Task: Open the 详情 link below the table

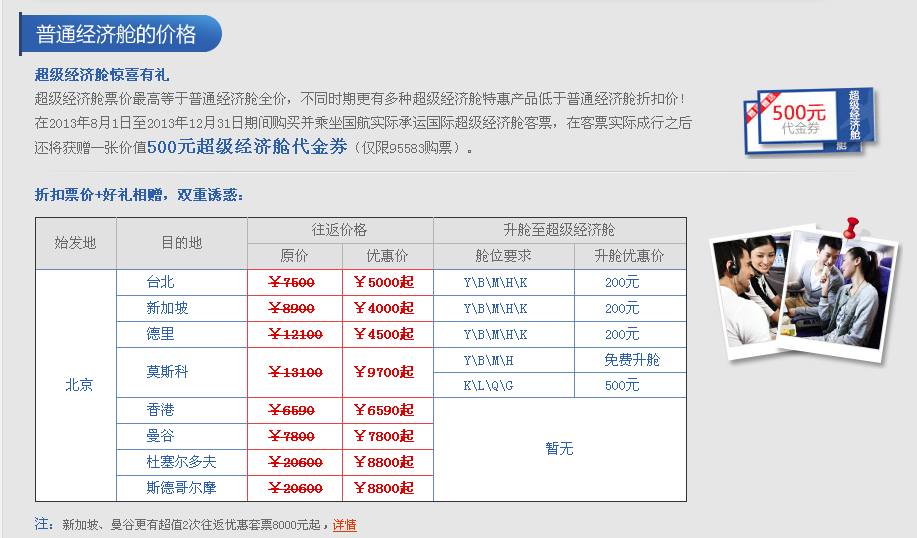Action: coord(344,524)
